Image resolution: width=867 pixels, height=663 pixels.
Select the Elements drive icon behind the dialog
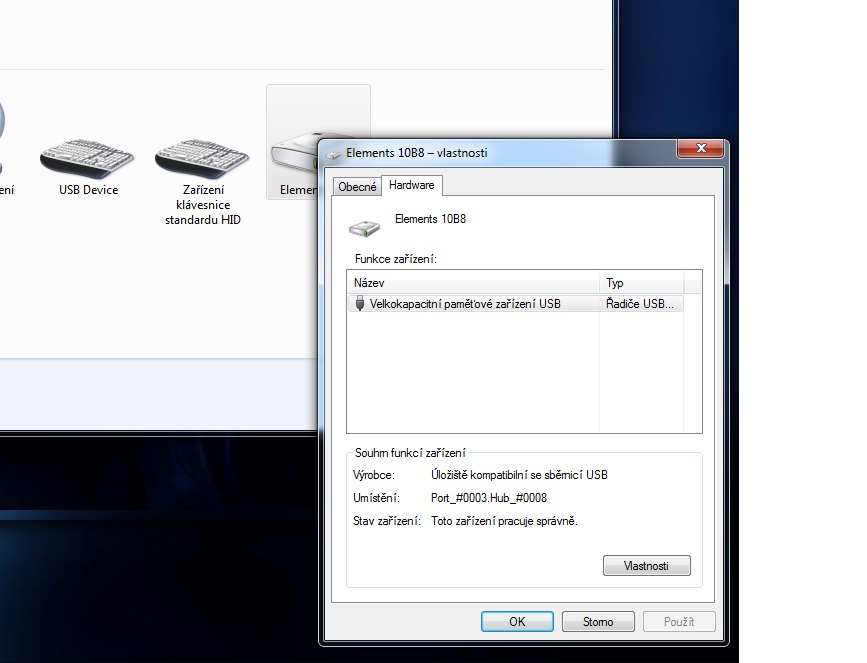coord(294,154)
